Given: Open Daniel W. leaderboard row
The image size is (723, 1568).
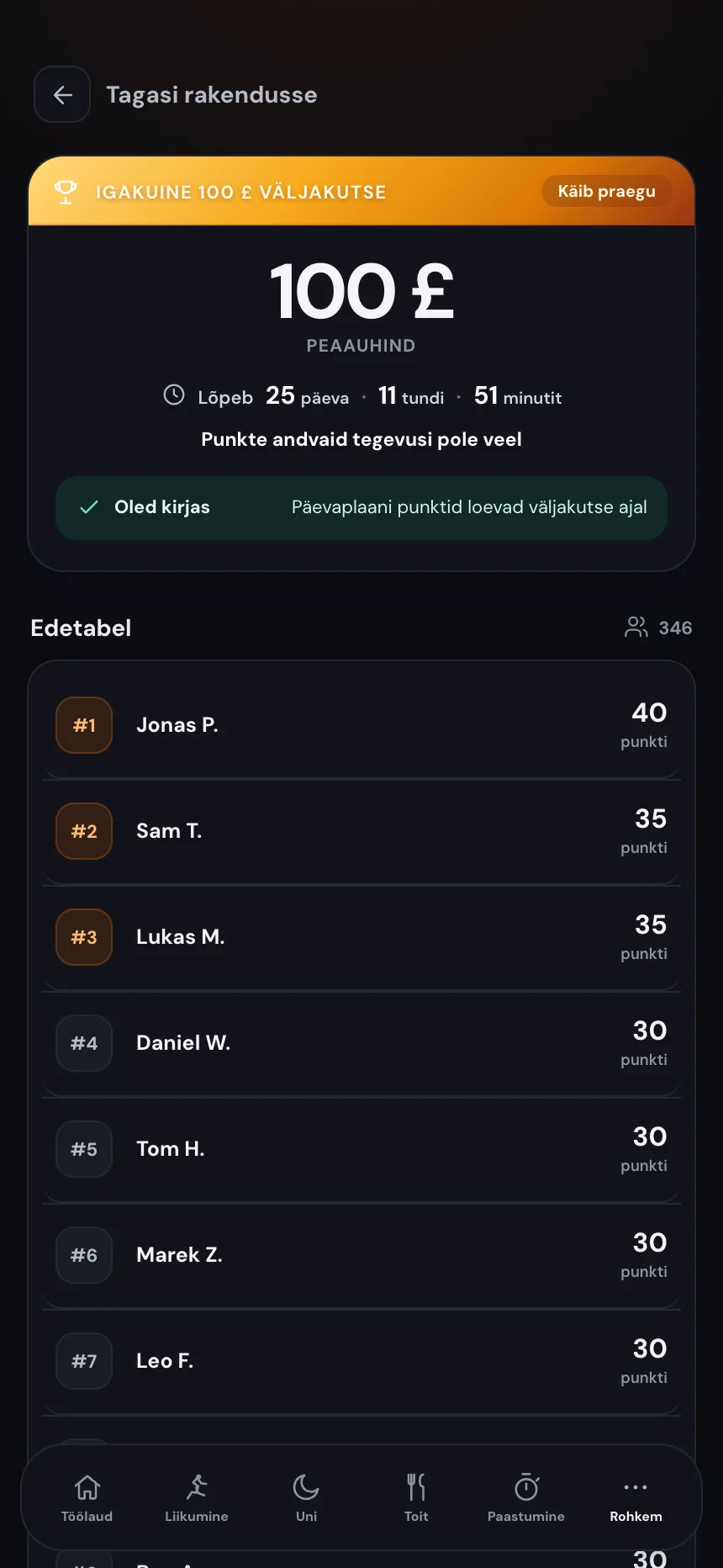Looking at the screenshot, I should coord(361,1043).
